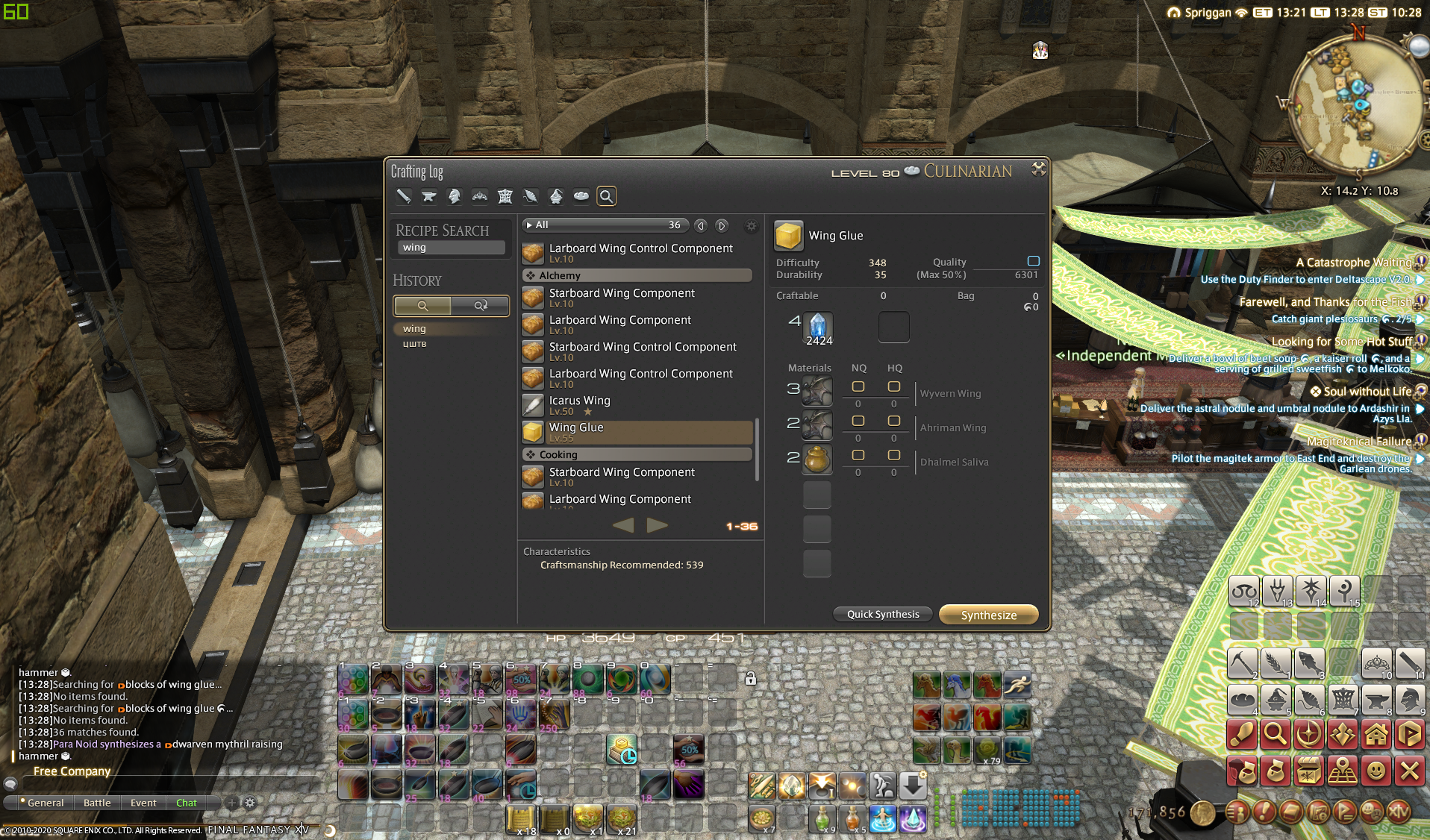Toggle Dhalmel Saliva HQ box

coord(894,455)
